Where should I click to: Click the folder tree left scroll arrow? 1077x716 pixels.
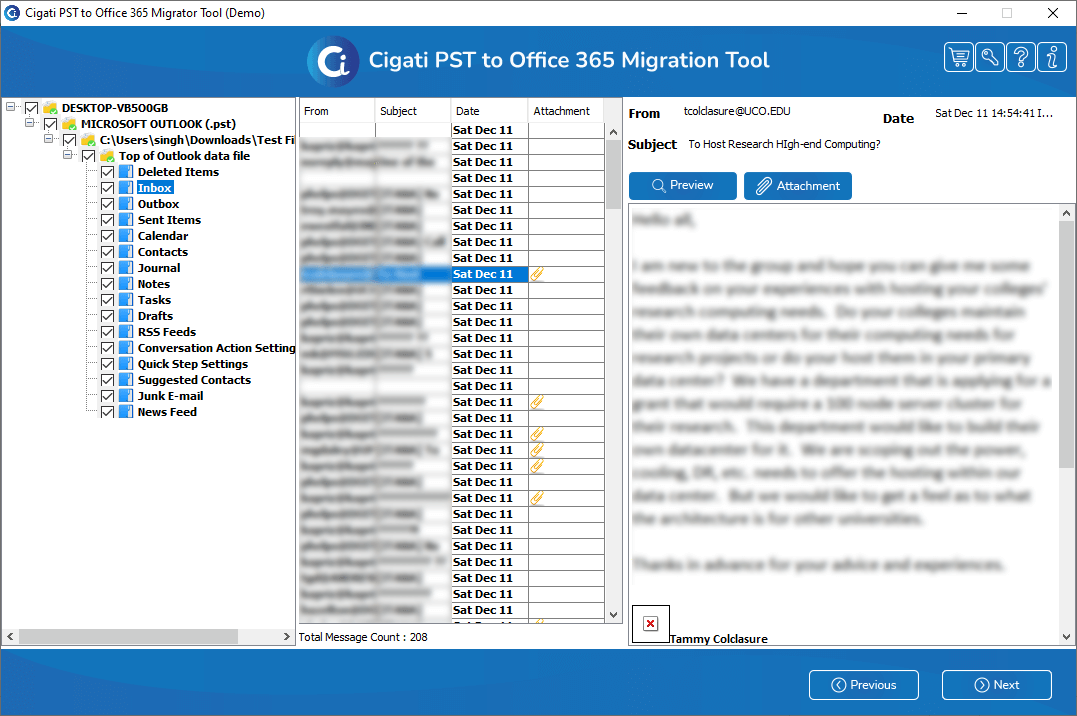point(10,636)
